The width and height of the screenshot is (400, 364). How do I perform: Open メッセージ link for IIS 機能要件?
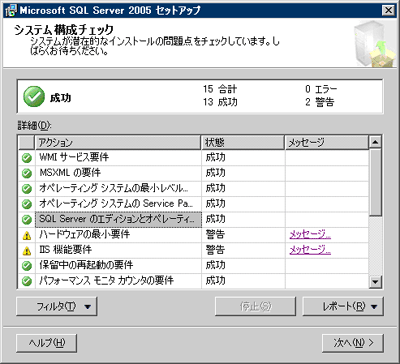pyautogui.click(x=310, y=250)
